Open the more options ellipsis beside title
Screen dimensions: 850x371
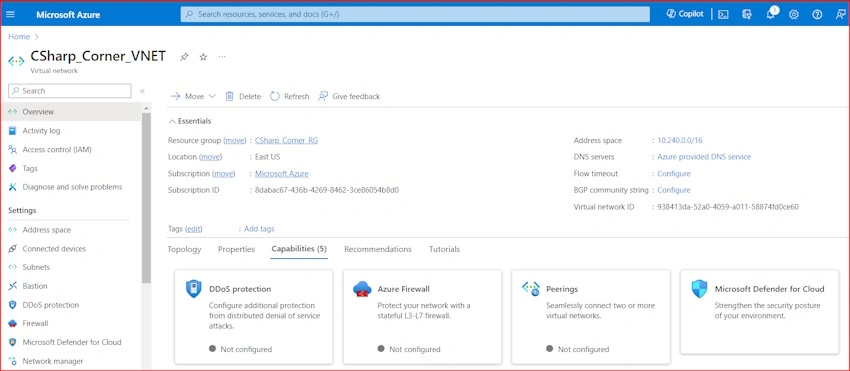(222, 56)
